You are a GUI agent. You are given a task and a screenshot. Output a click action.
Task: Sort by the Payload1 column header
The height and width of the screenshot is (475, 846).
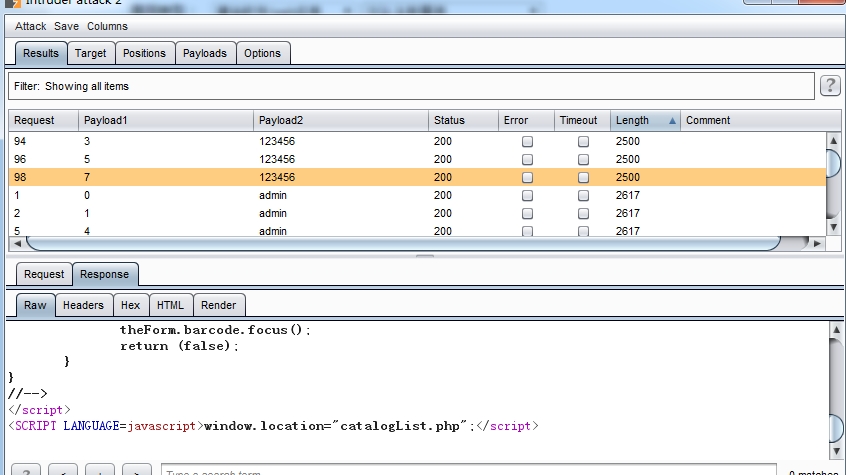click(x=166, y=120)
